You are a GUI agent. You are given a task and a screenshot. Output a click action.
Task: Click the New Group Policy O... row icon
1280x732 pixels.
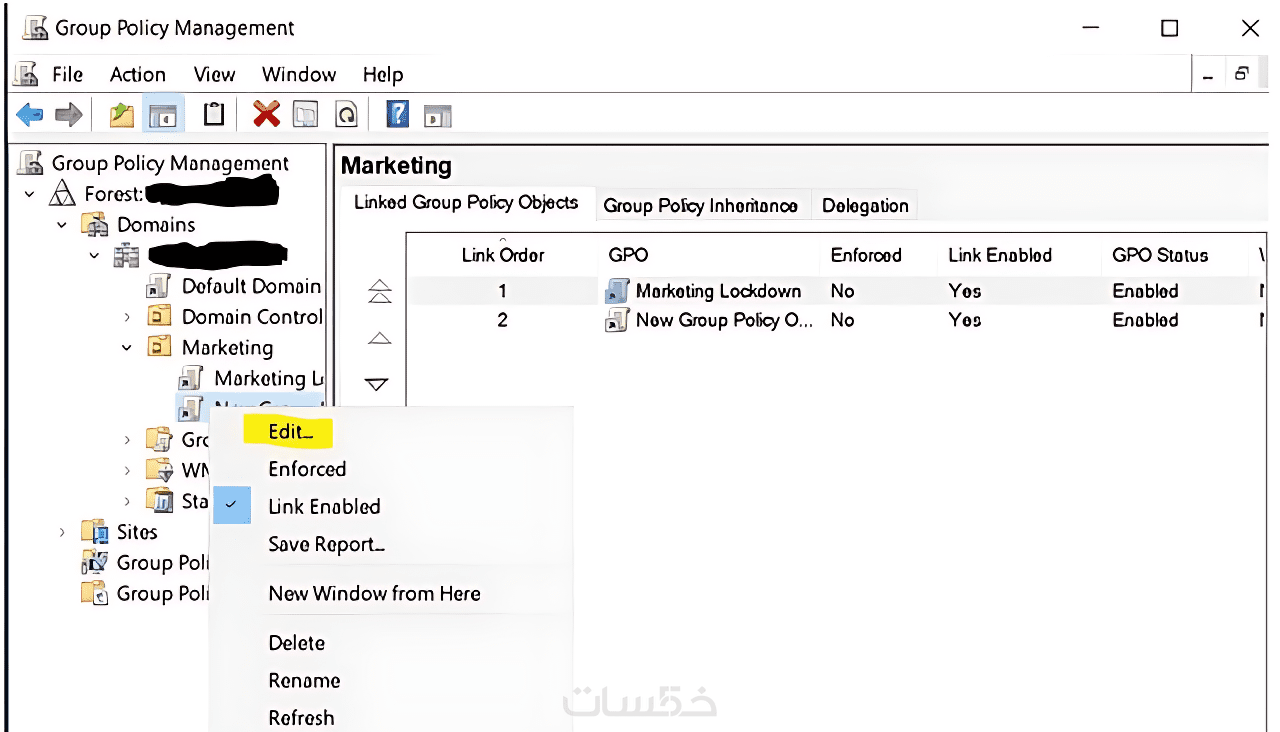coord(617,320)
